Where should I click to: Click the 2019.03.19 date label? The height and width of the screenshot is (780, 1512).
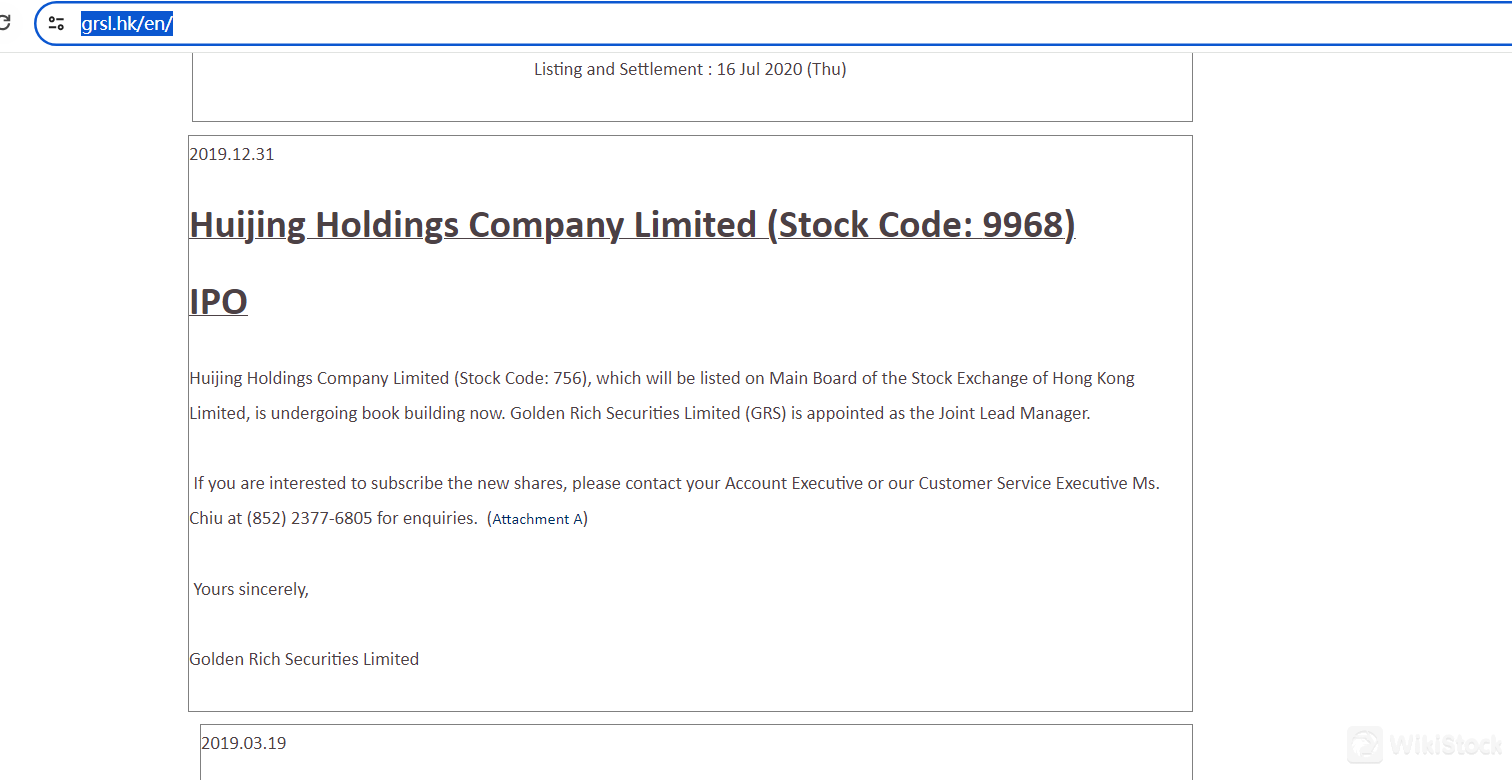[x=243, y=743]
